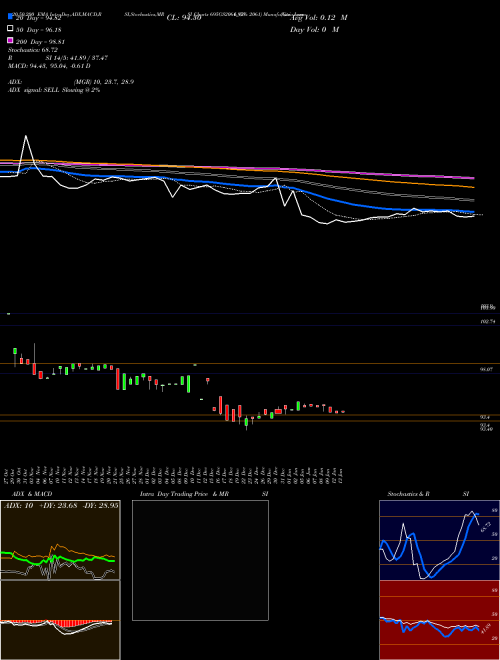Image resolution: width=500 pixels, height=660 pixels.
Task: Click the last candlestick on the right
Action: [343, 412]
